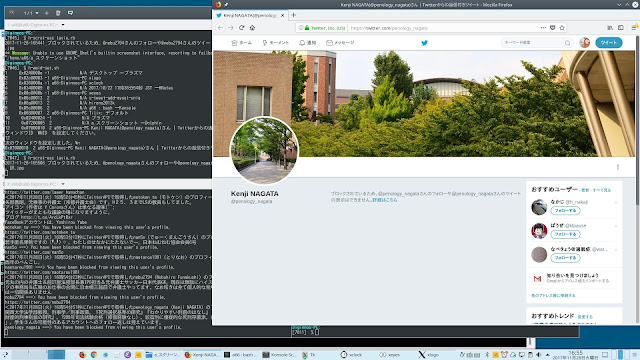
Task: Open Firefox library icon
Action: pos(610,28)
